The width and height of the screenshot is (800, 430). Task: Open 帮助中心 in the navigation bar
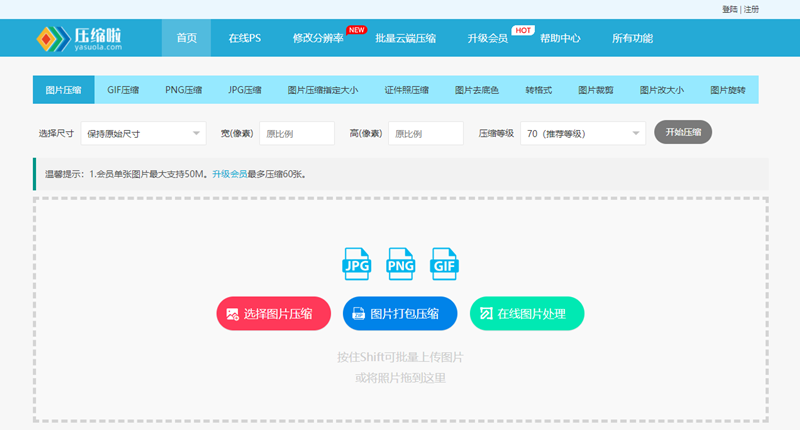point(560,38)
